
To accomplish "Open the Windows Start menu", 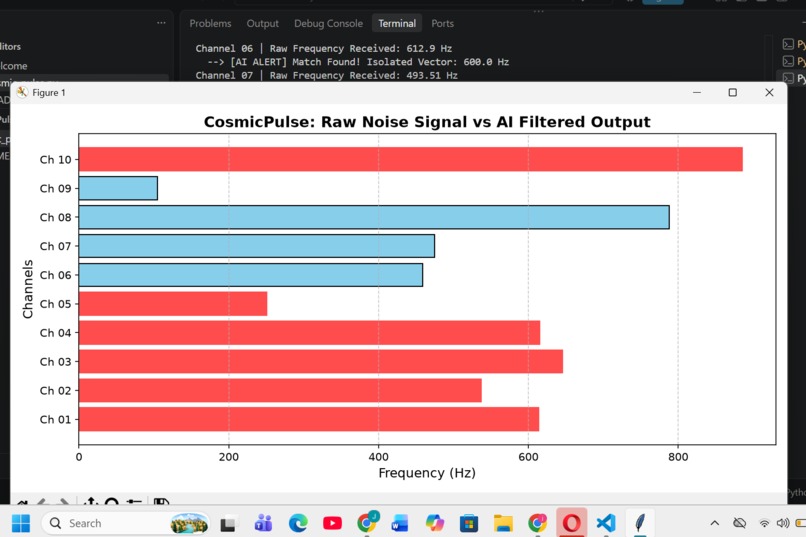I will [21, 524].
